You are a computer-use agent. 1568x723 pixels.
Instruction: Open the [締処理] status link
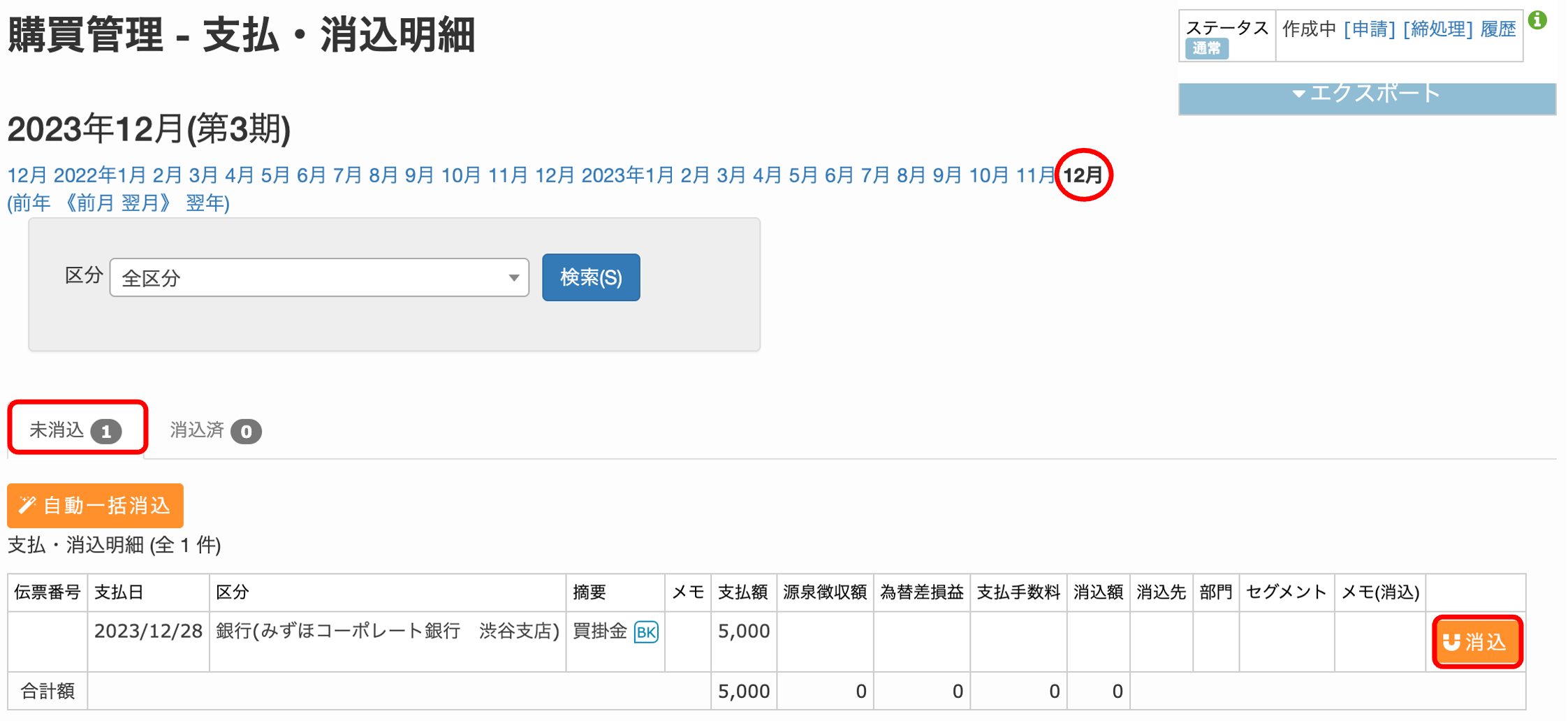[1438, 29]
